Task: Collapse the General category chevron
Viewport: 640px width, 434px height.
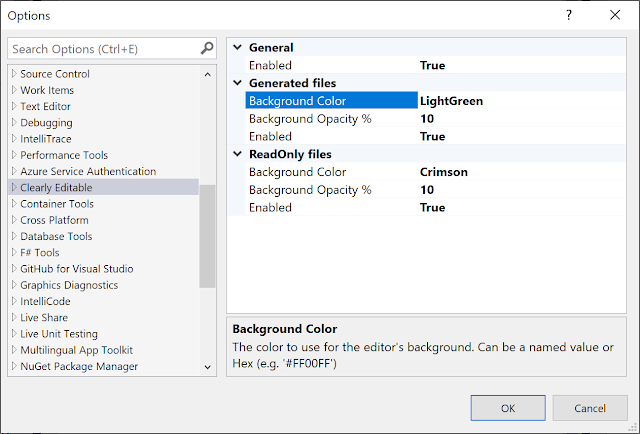Action: pyautogui.click(x=237, y=47)
